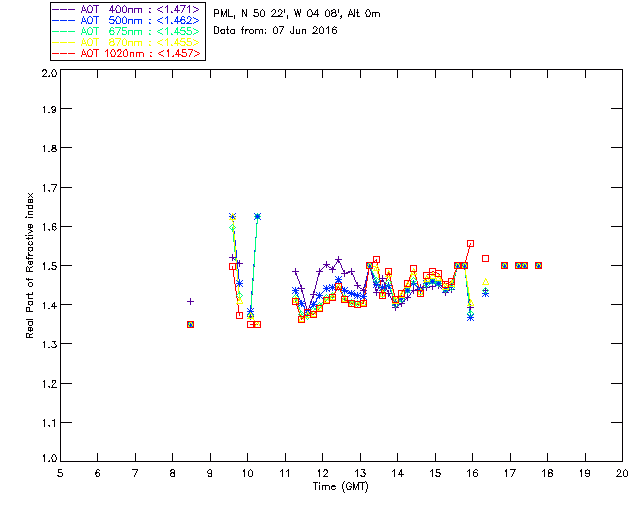Click the time axis tick label 11
Image resolution: width=640 pixels, height=512 pixels.
coord(285,473)
